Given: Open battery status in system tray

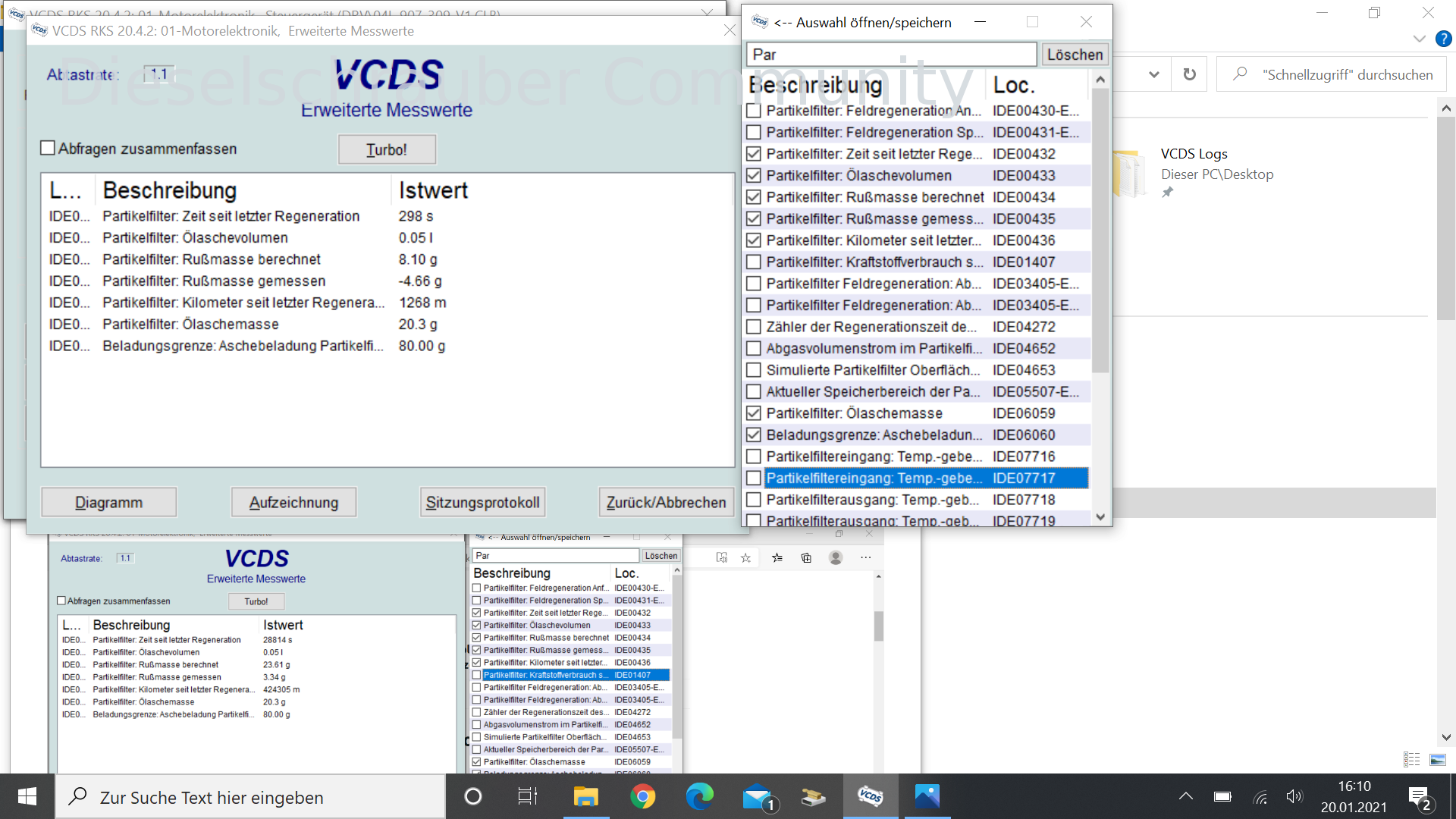Looking at the screenshot, I should 1222,796.
